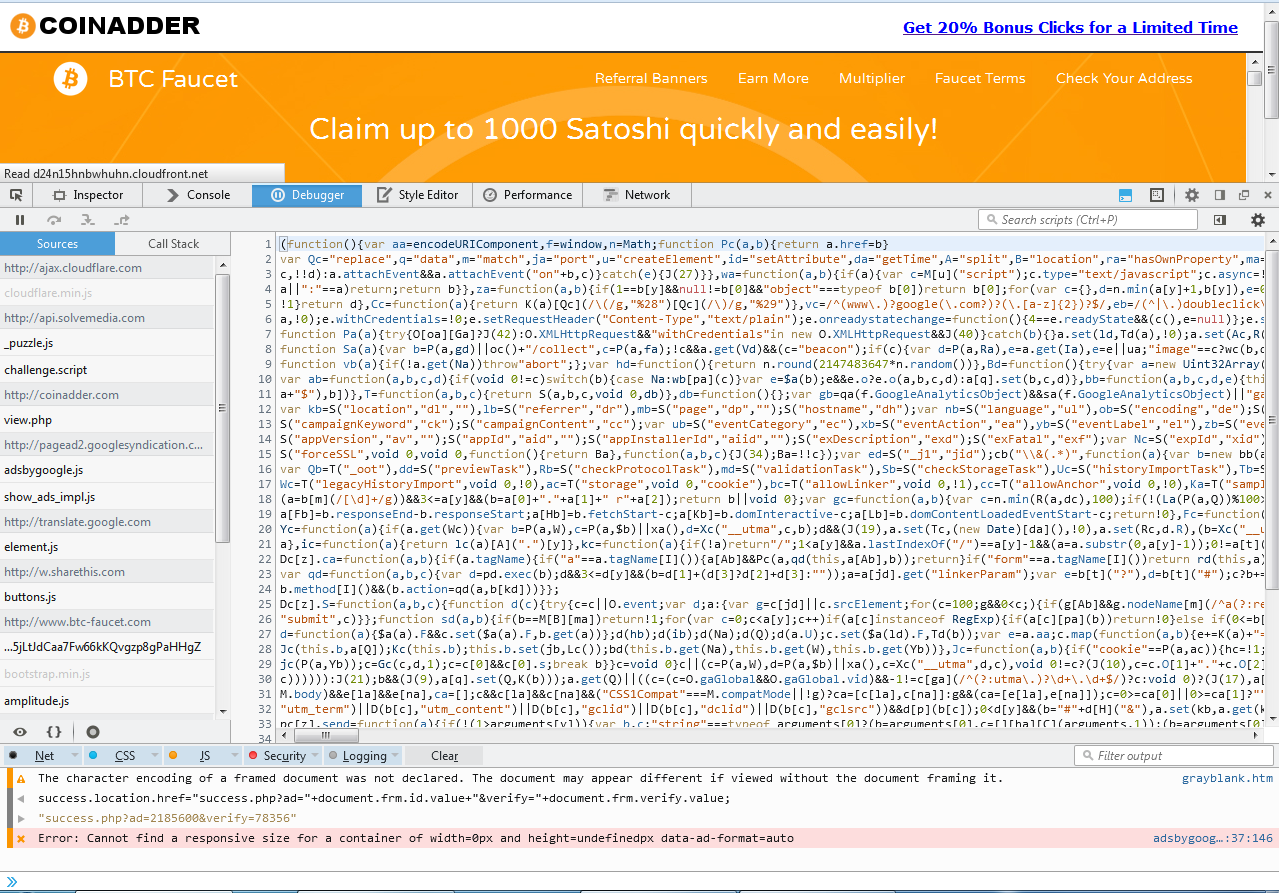The height and width of the screenshot is (893, 1279).
Task: Click Check Your Address link
Action: [1124, 78]
